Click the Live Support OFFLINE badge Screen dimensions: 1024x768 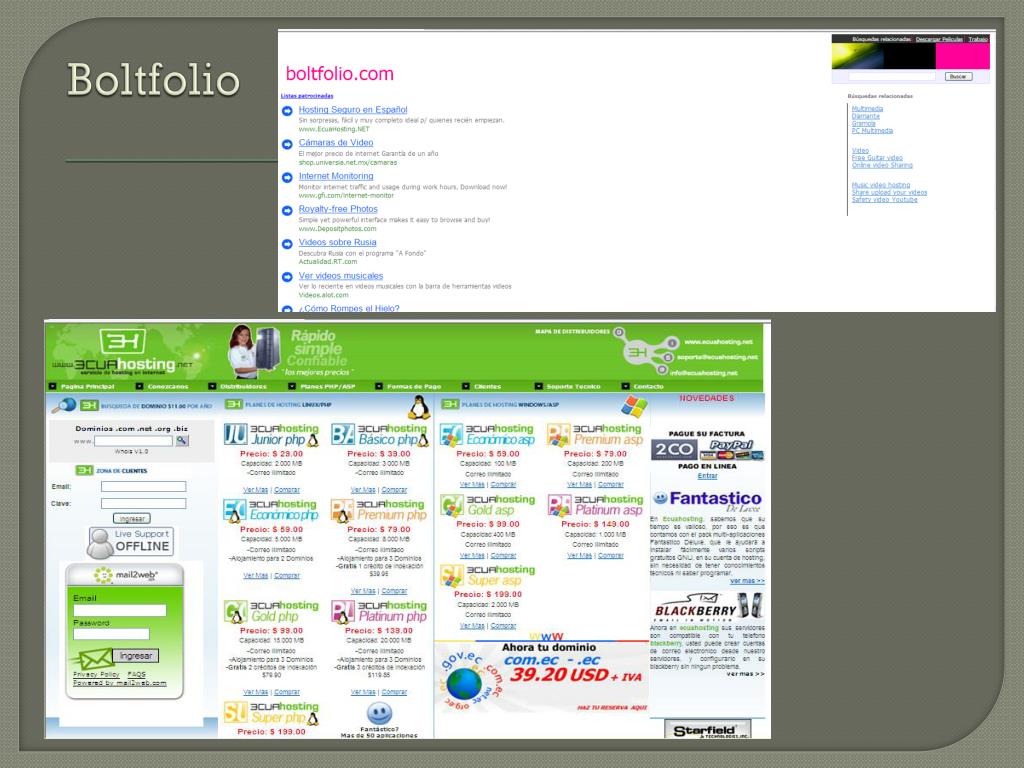(x=131, y=542)
